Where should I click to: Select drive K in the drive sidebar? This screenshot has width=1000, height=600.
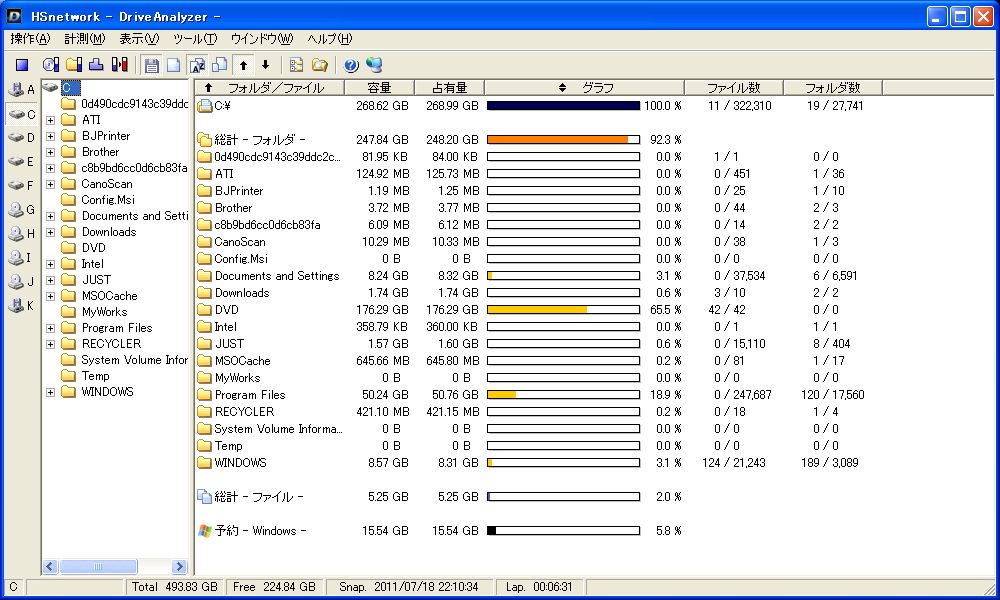(x=21, y=305)
